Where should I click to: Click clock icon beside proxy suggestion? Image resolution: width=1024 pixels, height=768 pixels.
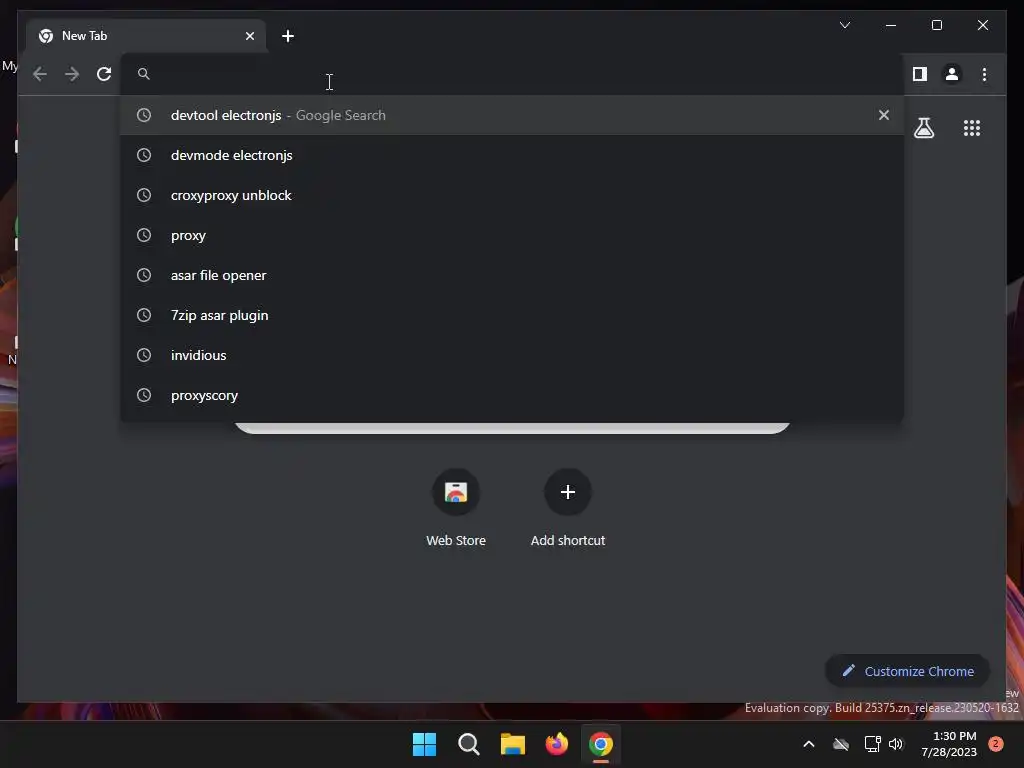[144, 235]
